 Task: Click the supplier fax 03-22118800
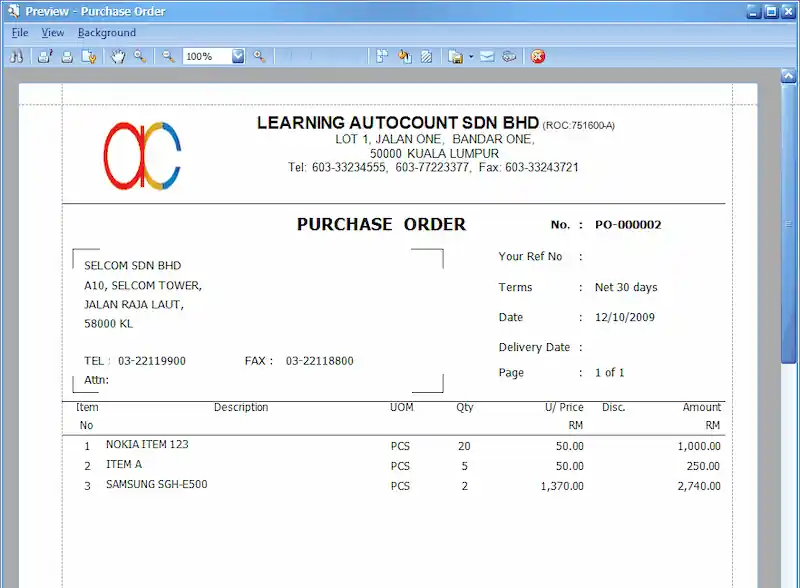(319, 361)
